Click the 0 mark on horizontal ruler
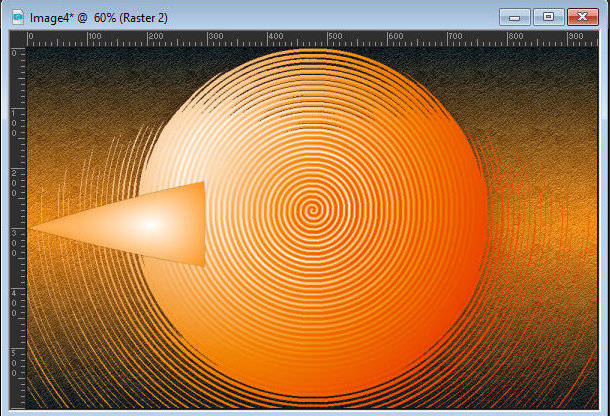 coord(30,38)
